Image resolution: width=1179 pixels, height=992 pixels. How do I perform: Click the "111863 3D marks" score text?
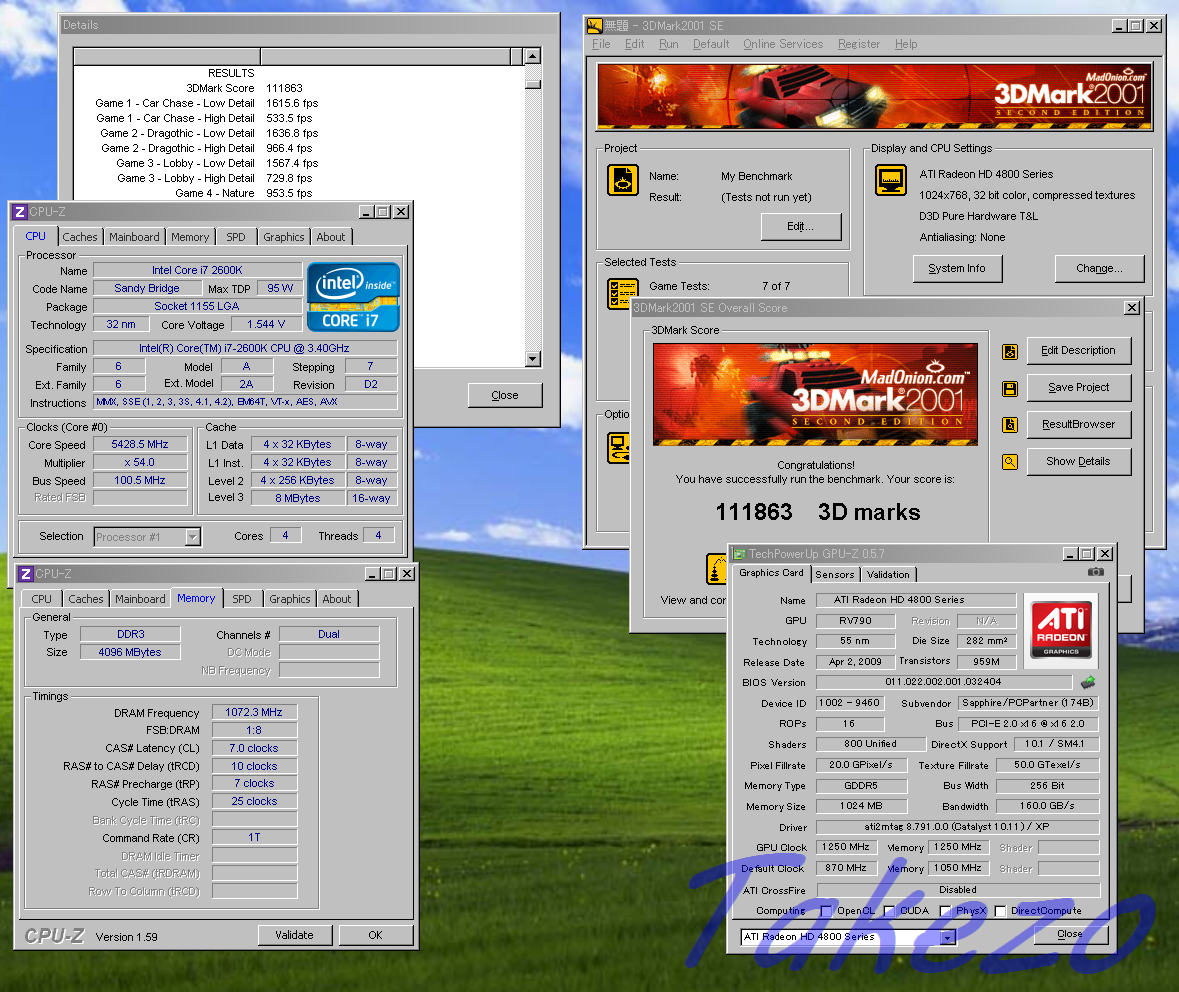(x=817, y=512)
